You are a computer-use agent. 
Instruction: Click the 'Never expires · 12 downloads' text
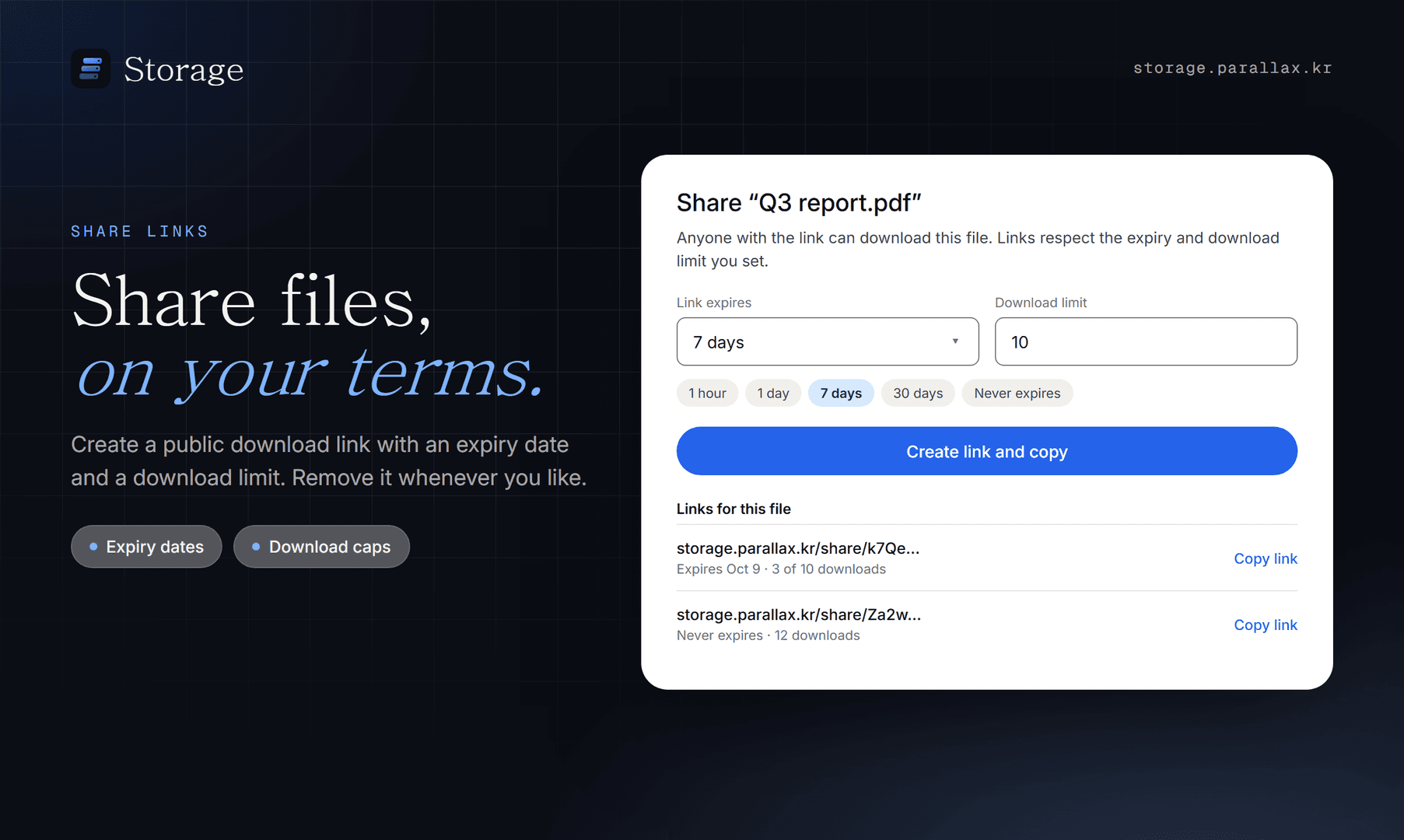click(768, 635)
